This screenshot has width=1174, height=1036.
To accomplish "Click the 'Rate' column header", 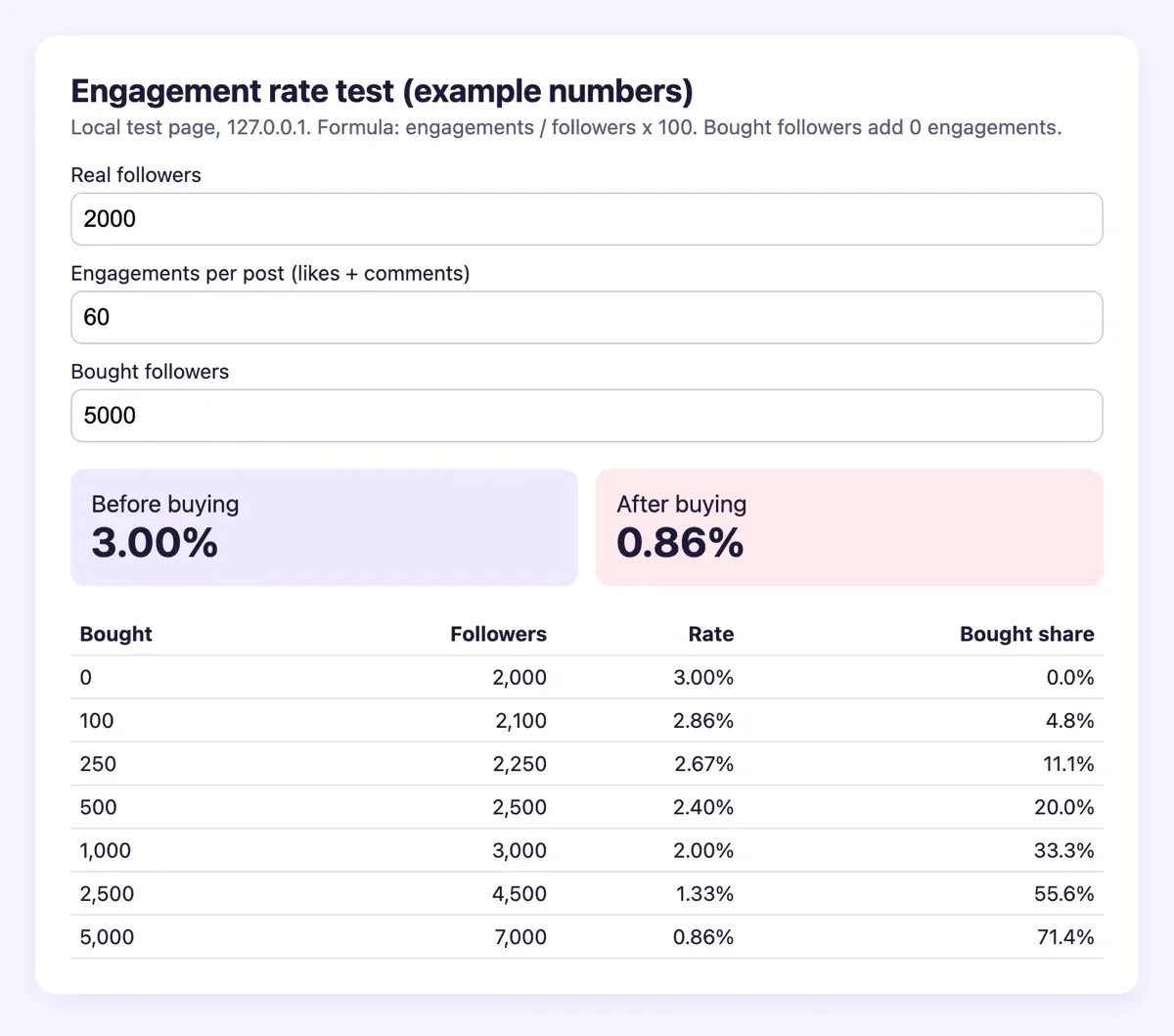I will 710,634.
